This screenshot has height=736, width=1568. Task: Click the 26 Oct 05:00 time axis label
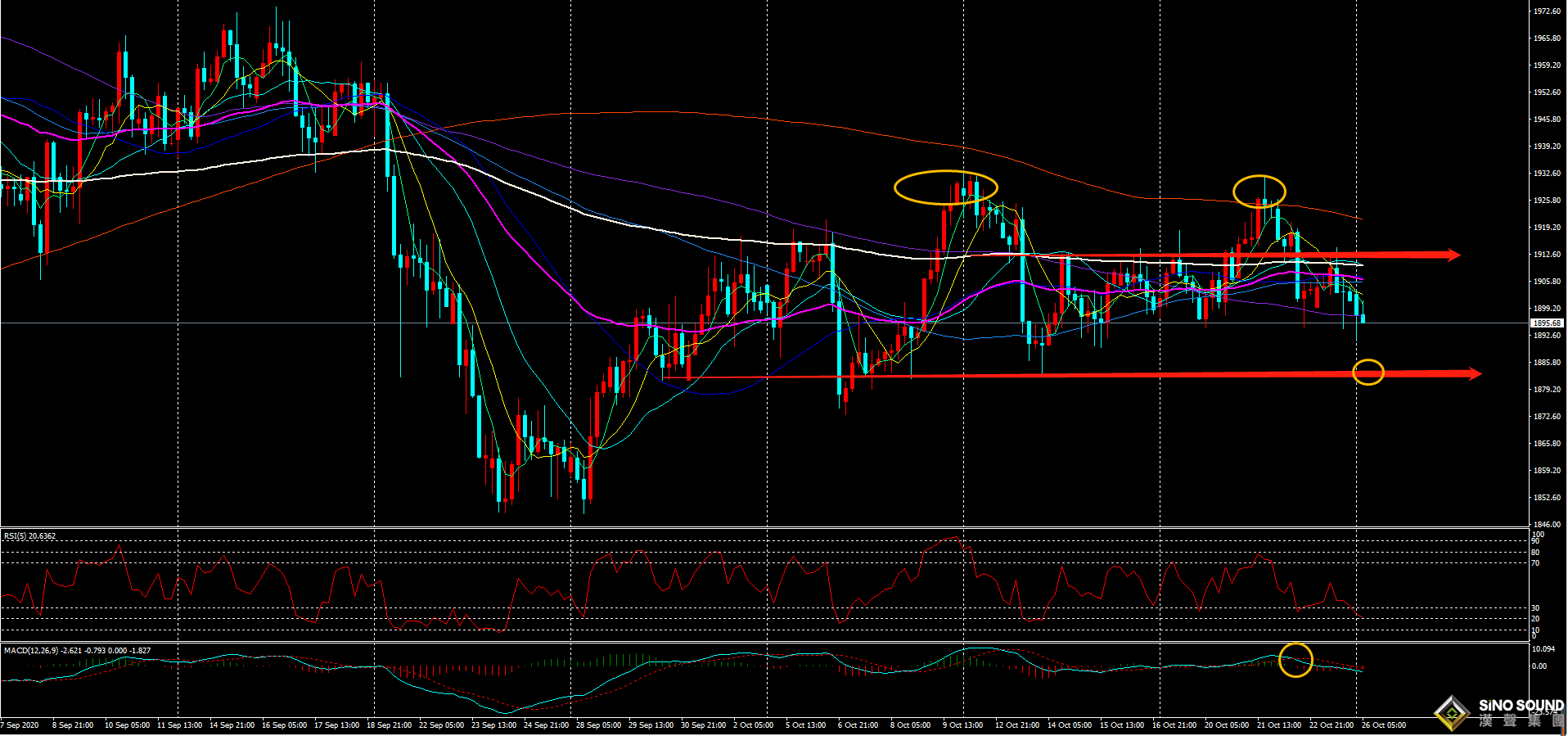coord(1383,725)
